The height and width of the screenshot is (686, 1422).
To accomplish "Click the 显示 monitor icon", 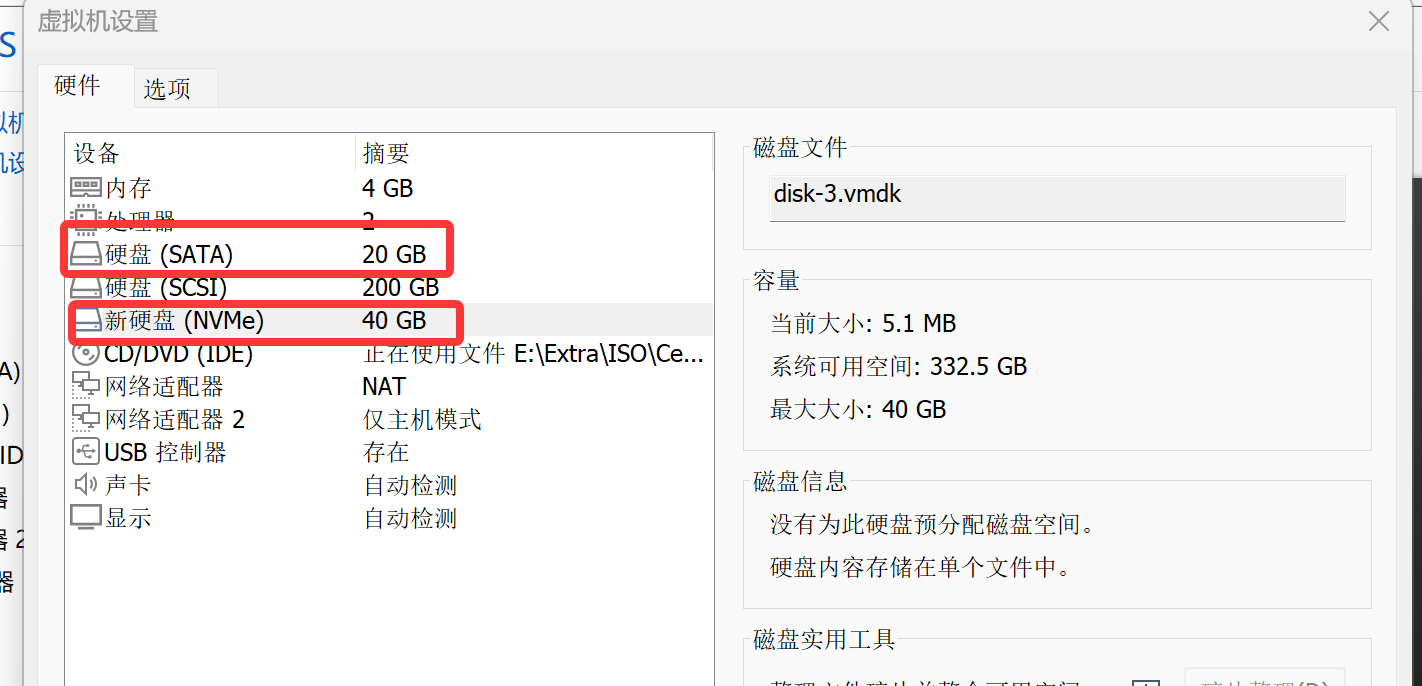I will pos(86,518).
